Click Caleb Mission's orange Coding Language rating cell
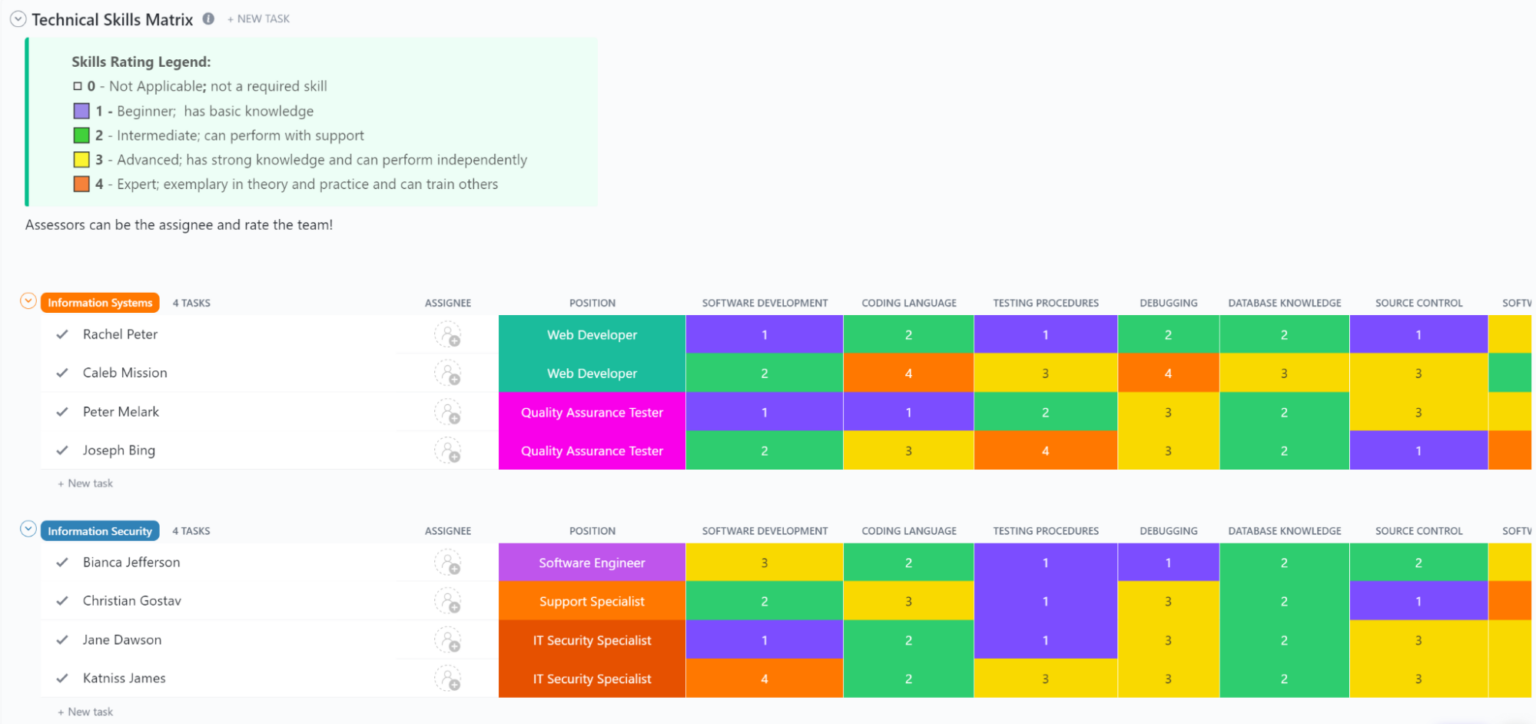The height and width of the screenshot is (724, 1536). [x=908, y=374]
